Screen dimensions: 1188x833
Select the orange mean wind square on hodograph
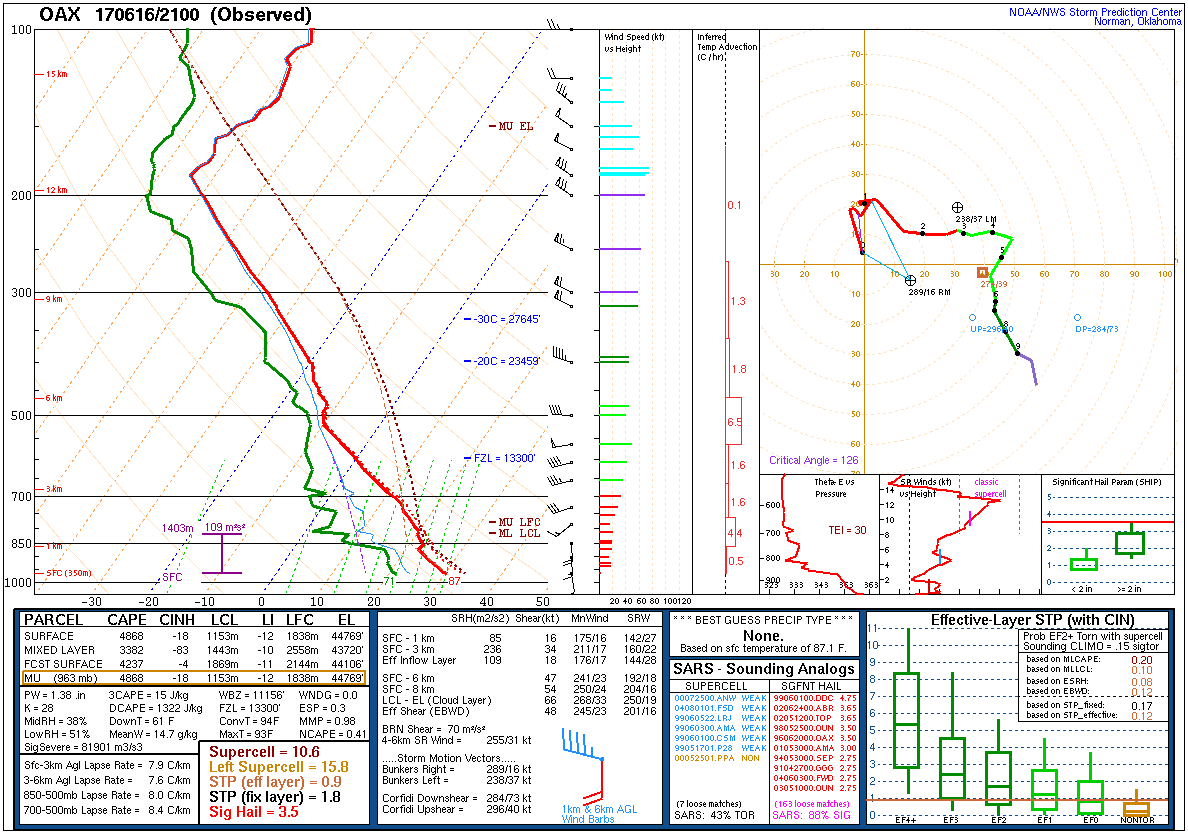coord(982,272)
